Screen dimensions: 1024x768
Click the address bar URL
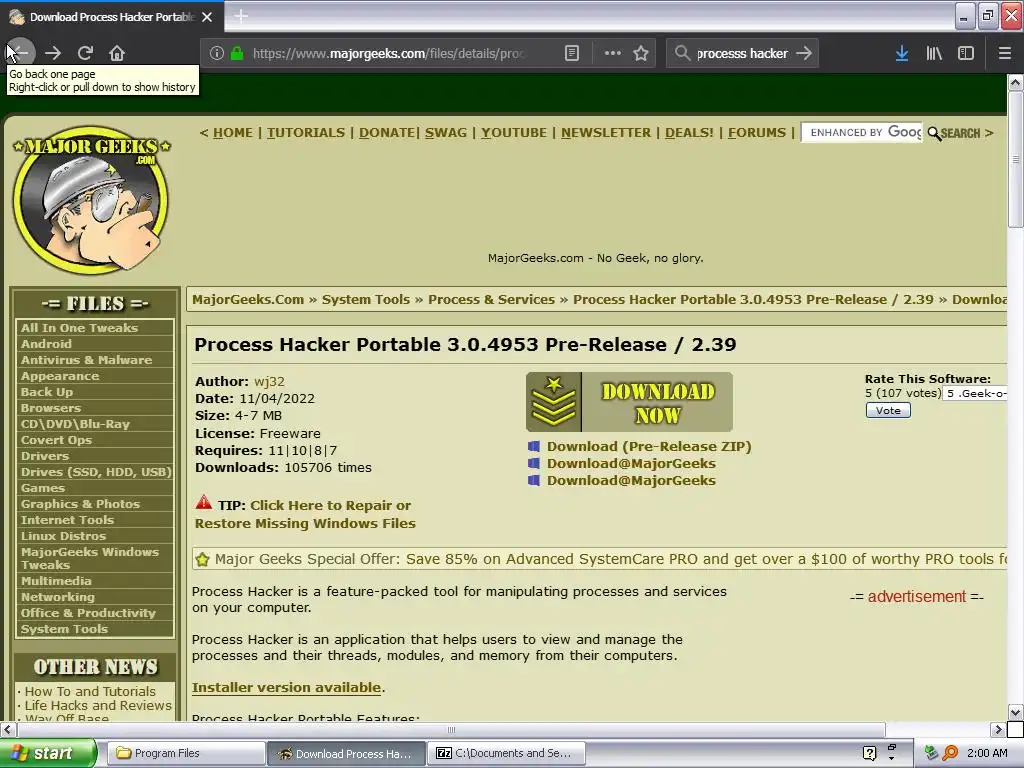click(x=389, y=53)
